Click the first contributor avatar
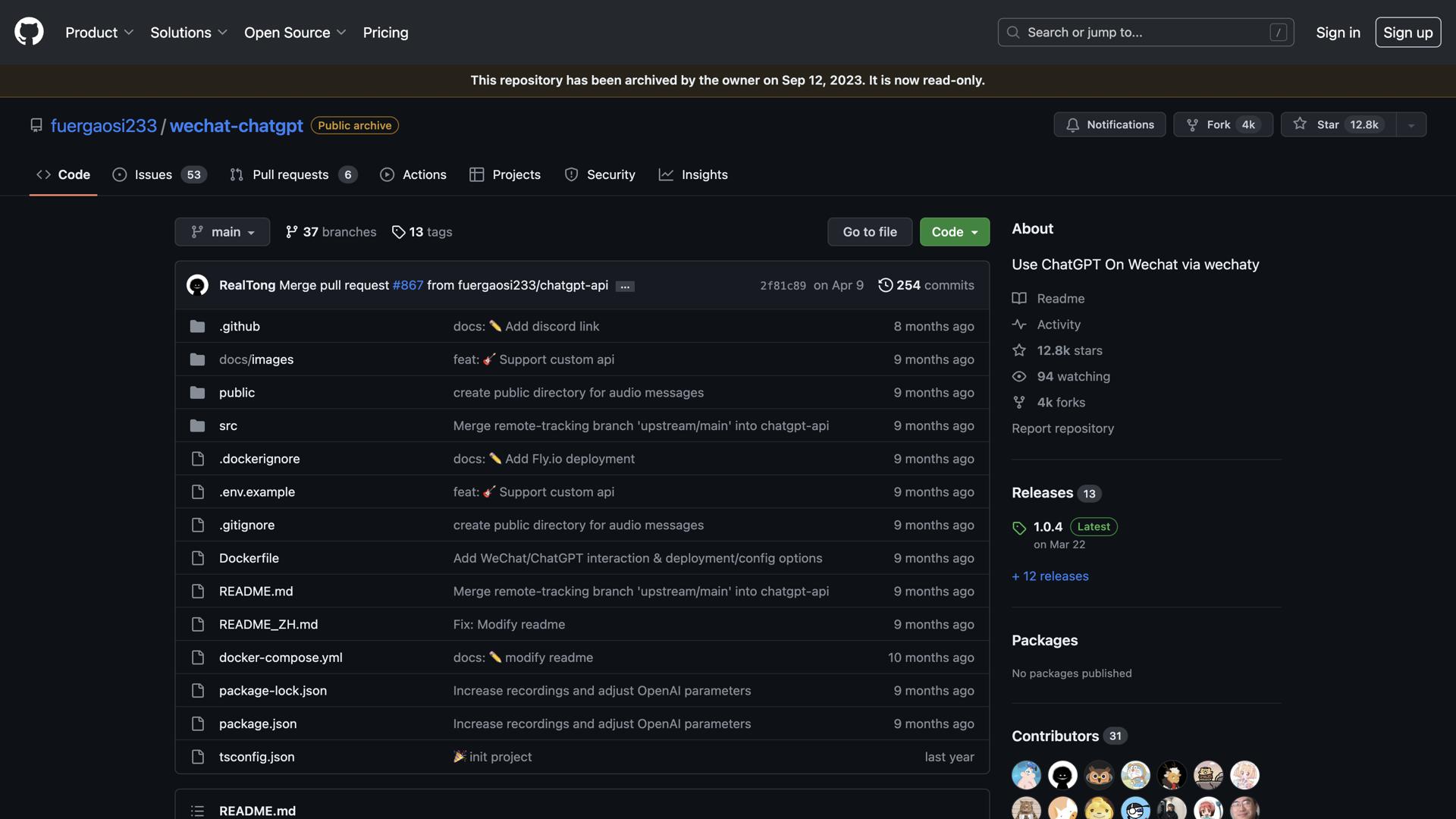Image resolution: width=1456 pixels, height=819 pixels. coord(1026,775)
